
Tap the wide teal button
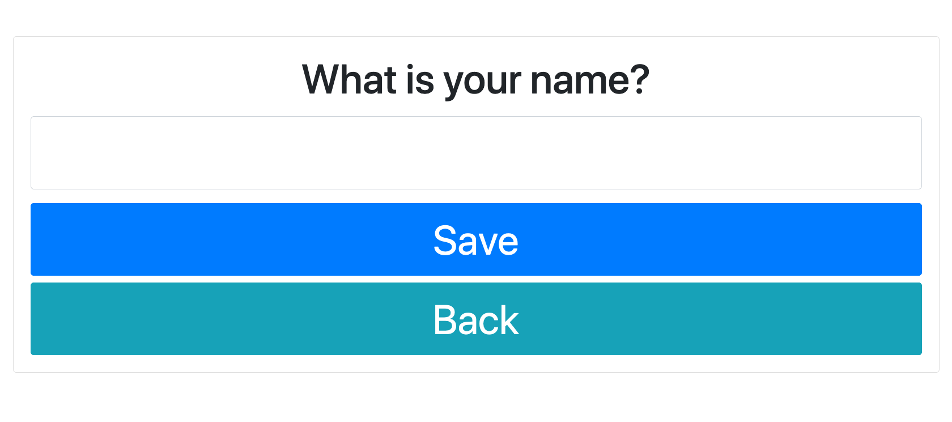(475, 319)
